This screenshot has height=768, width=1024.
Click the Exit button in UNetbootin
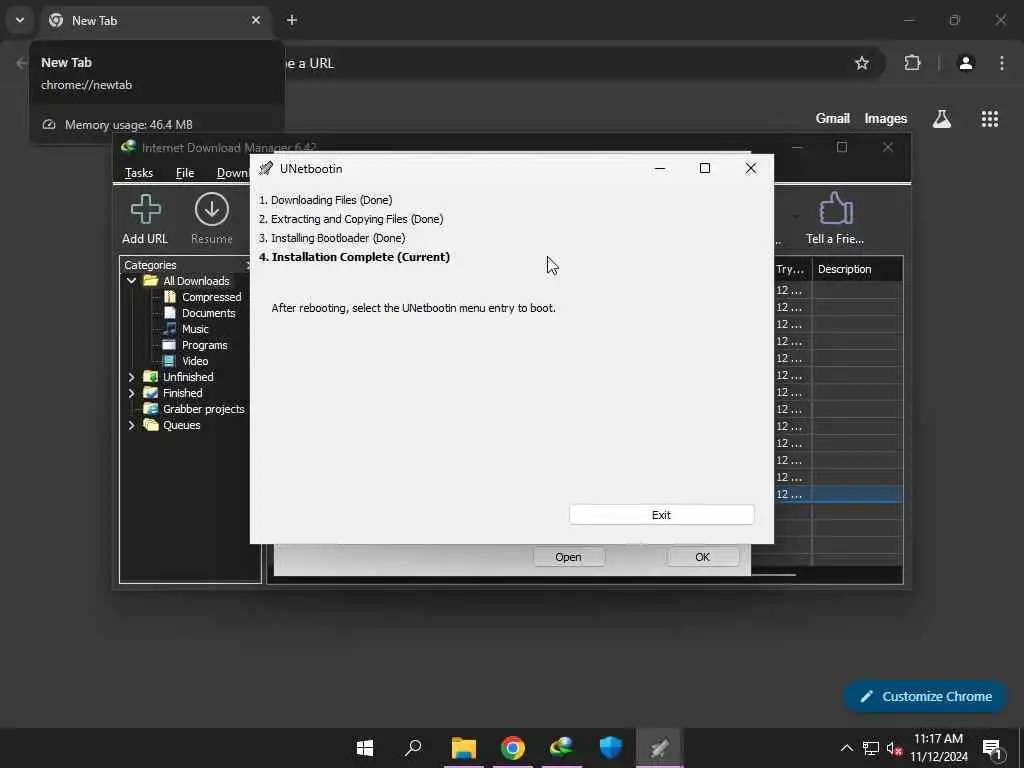pyautogui.click(x=662, y=515)
